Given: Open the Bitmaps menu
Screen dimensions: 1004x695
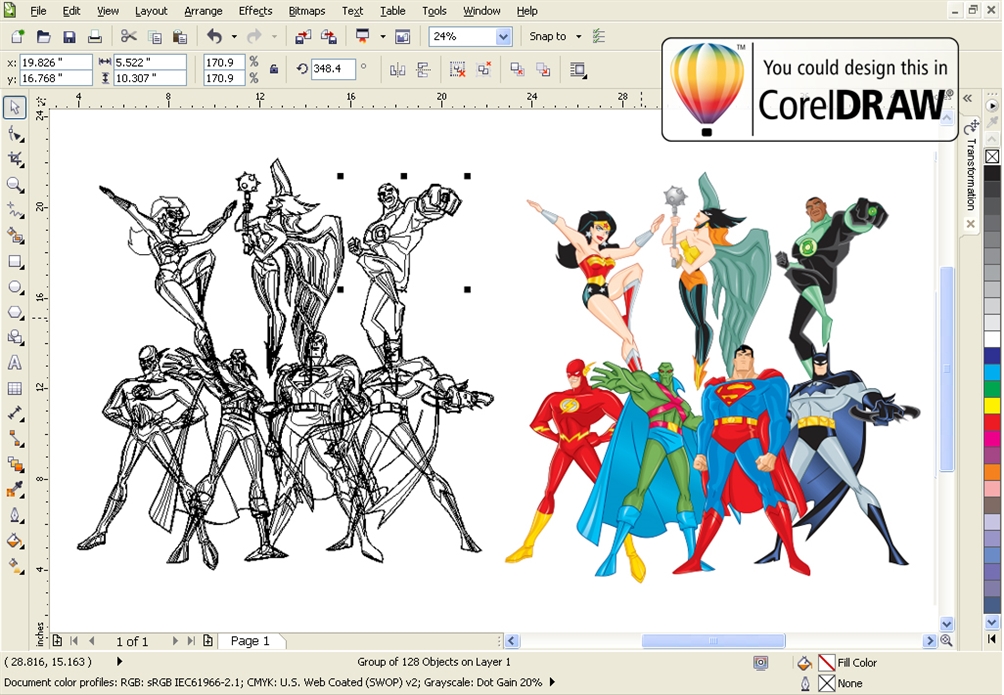Looking at the screenshot, I should click(306, 11).
